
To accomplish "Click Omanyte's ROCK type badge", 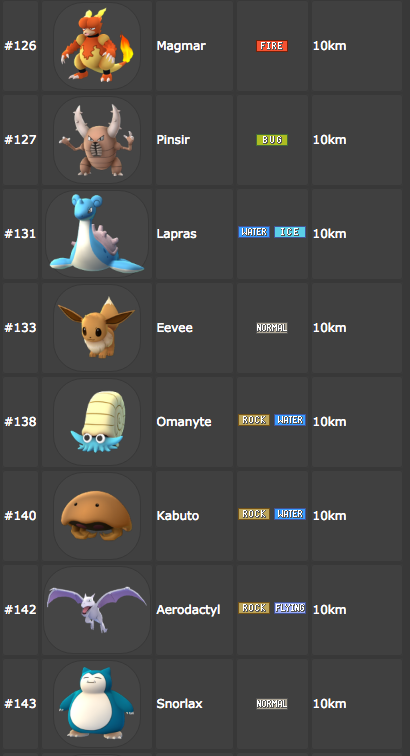I will click(x=254, y=420).
